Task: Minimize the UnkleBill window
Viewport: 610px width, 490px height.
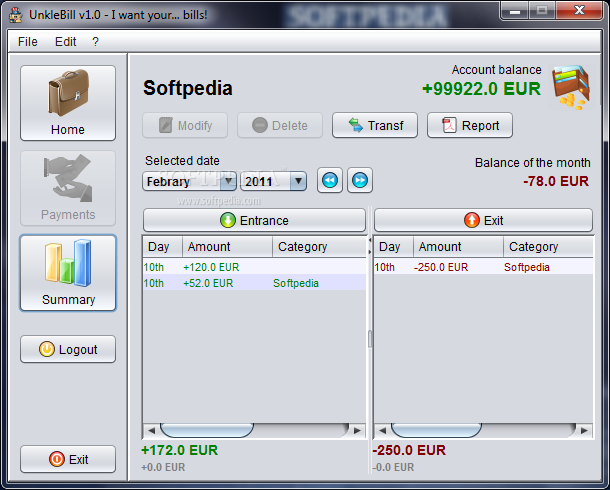Action: 515,11
